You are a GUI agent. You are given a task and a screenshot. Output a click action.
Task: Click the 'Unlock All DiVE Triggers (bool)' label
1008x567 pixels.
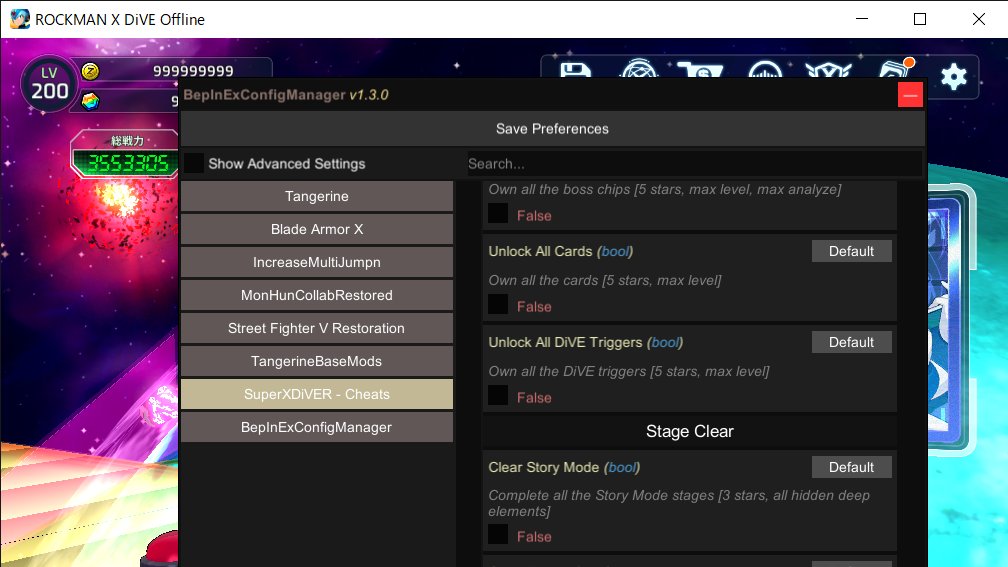(585, 343)
